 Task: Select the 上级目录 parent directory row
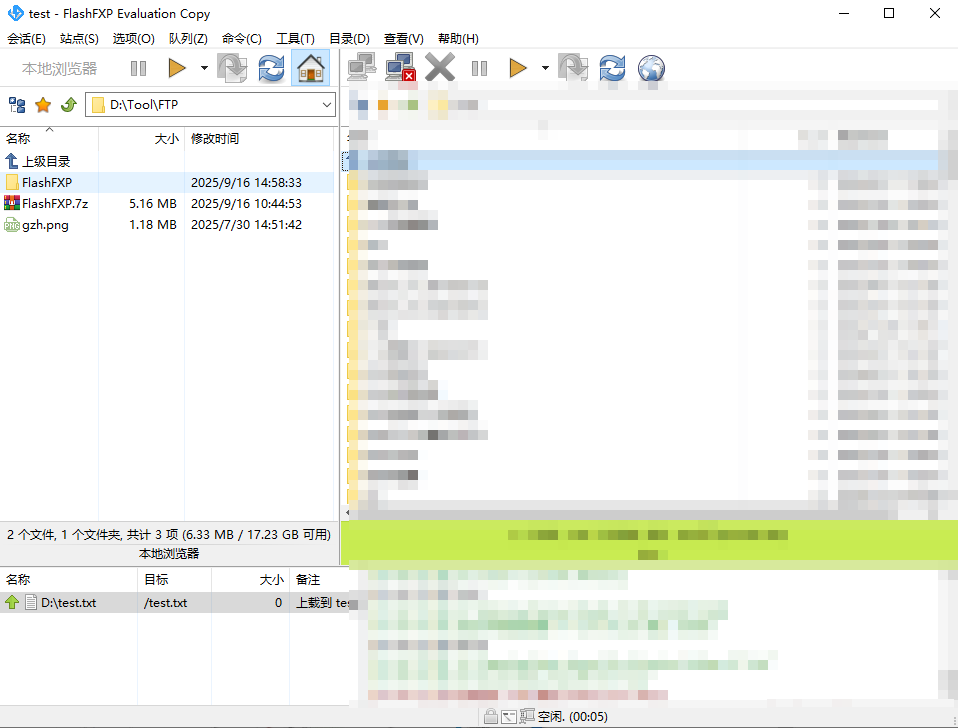click(167, 161)
